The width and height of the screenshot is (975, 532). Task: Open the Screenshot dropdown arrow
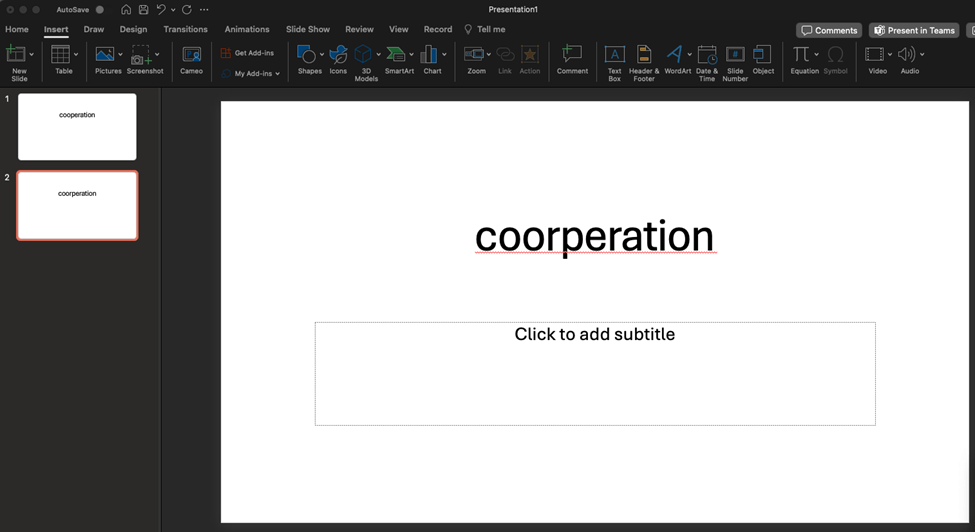click(x=157, y=55)
